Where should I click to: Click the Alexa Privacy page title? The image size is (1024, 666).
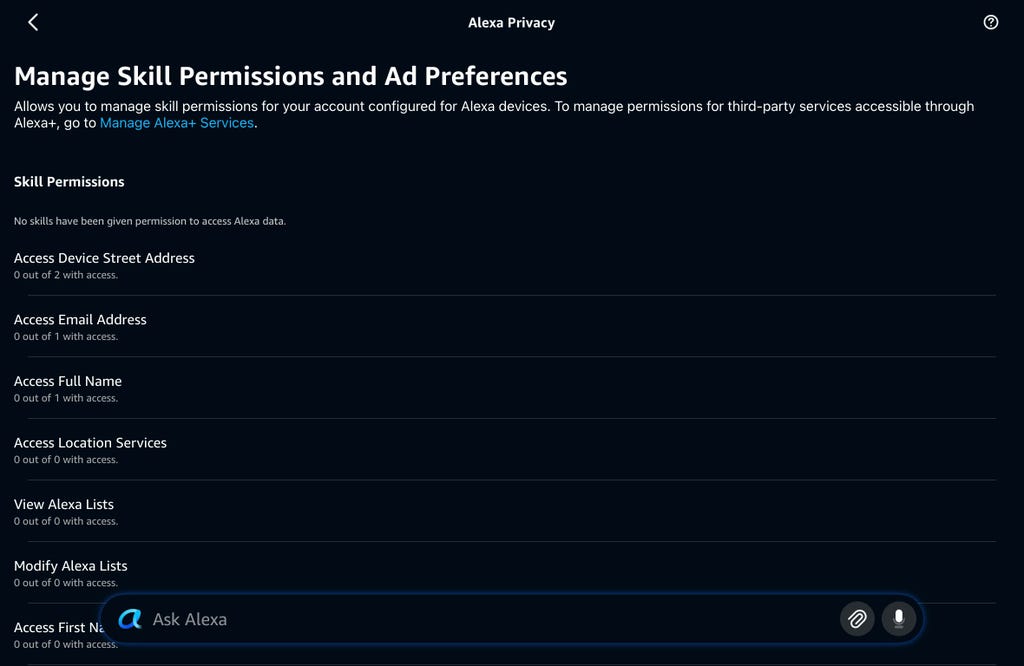pos(511,22)
